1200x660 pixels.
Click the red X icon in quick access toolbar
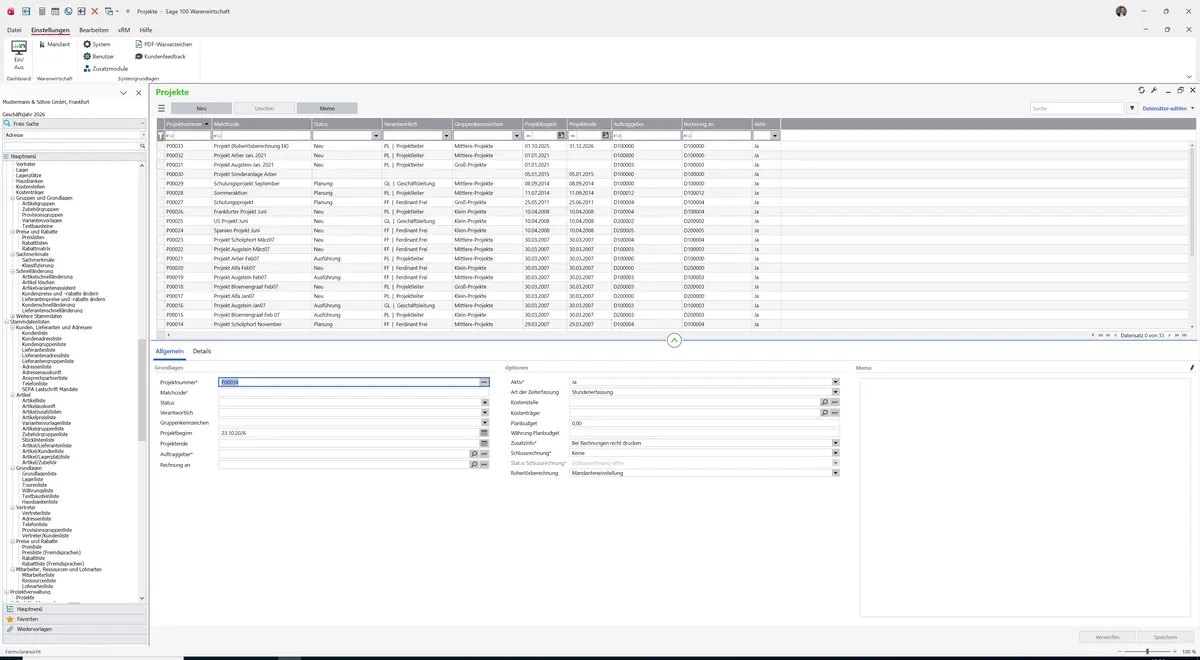(x=95, y=11)
